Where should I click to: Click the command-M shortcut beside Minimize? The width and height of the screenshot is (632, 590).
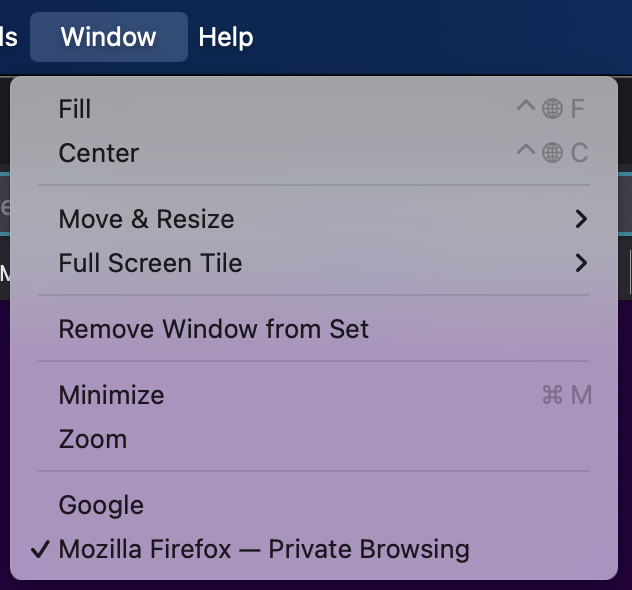tap(567, 395)
